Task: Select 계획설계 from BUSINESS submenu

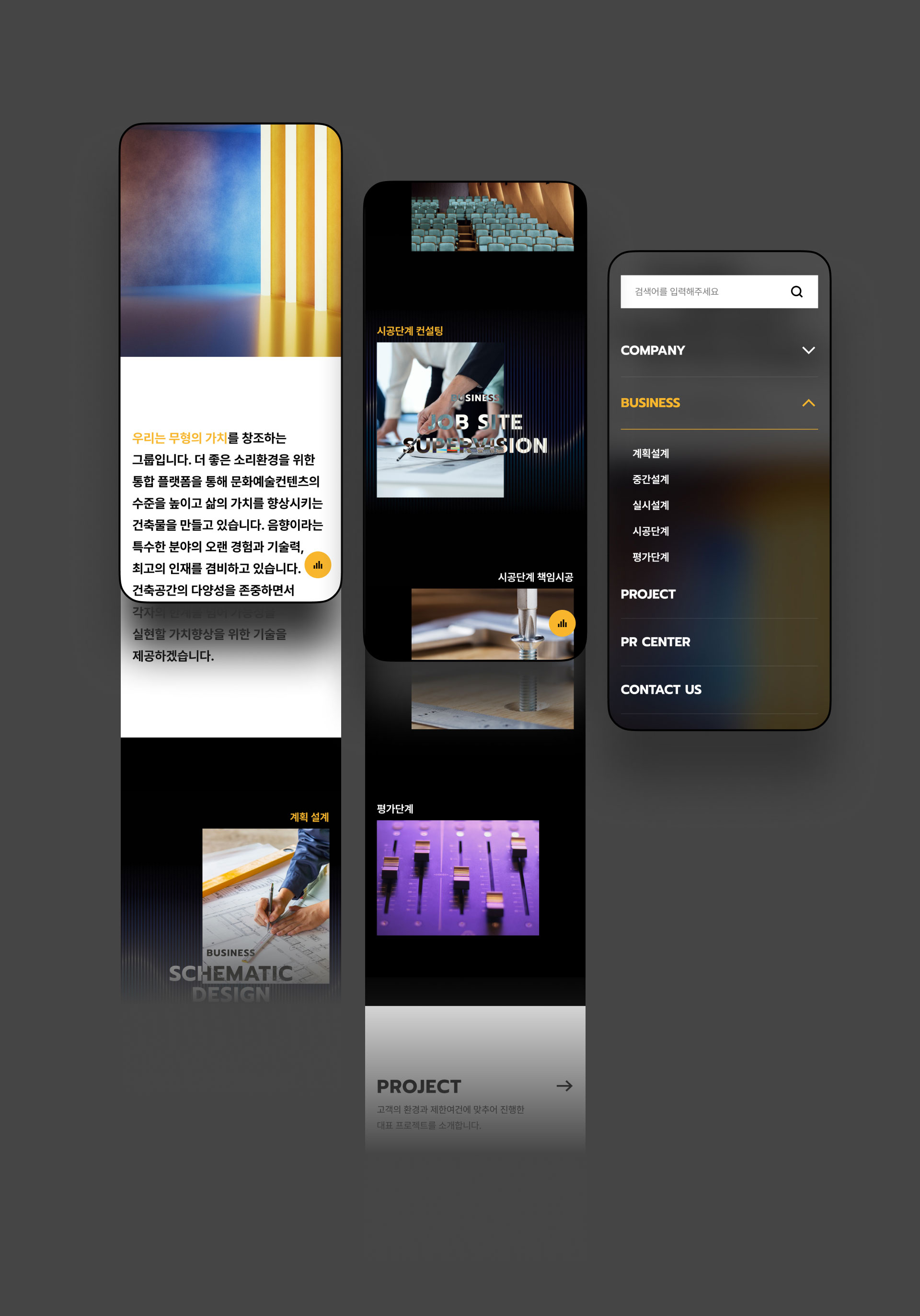Action: (650, 452)
